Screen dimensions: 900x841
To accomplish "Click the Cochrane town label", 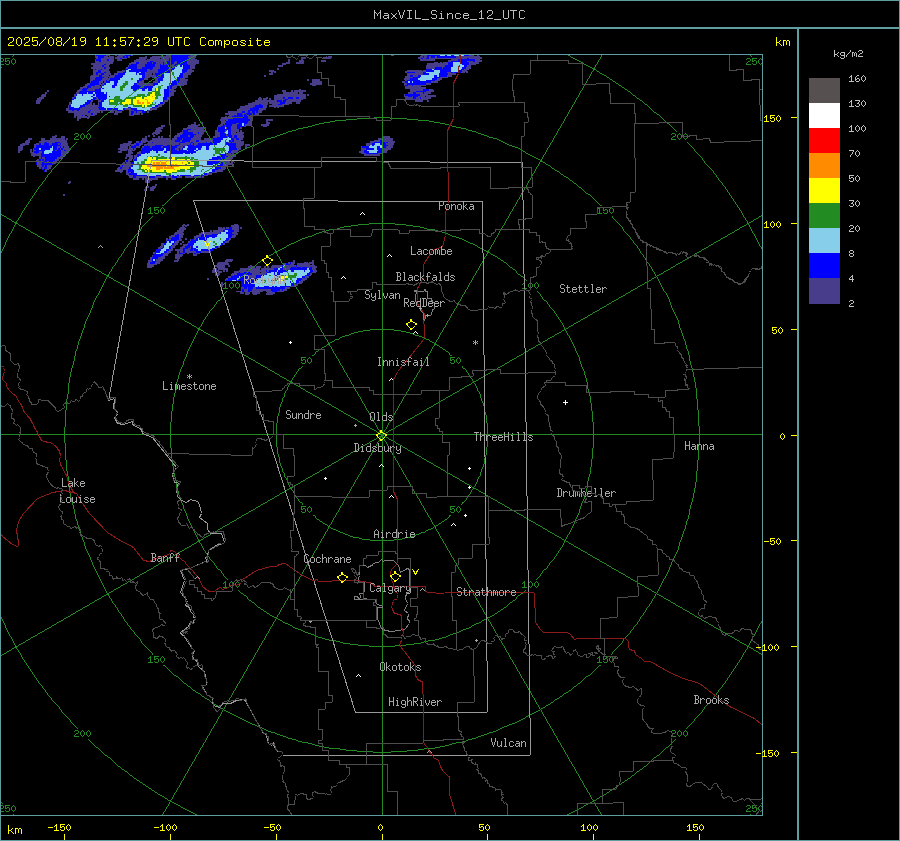I will pyautogui.click(x=327, y=559).
